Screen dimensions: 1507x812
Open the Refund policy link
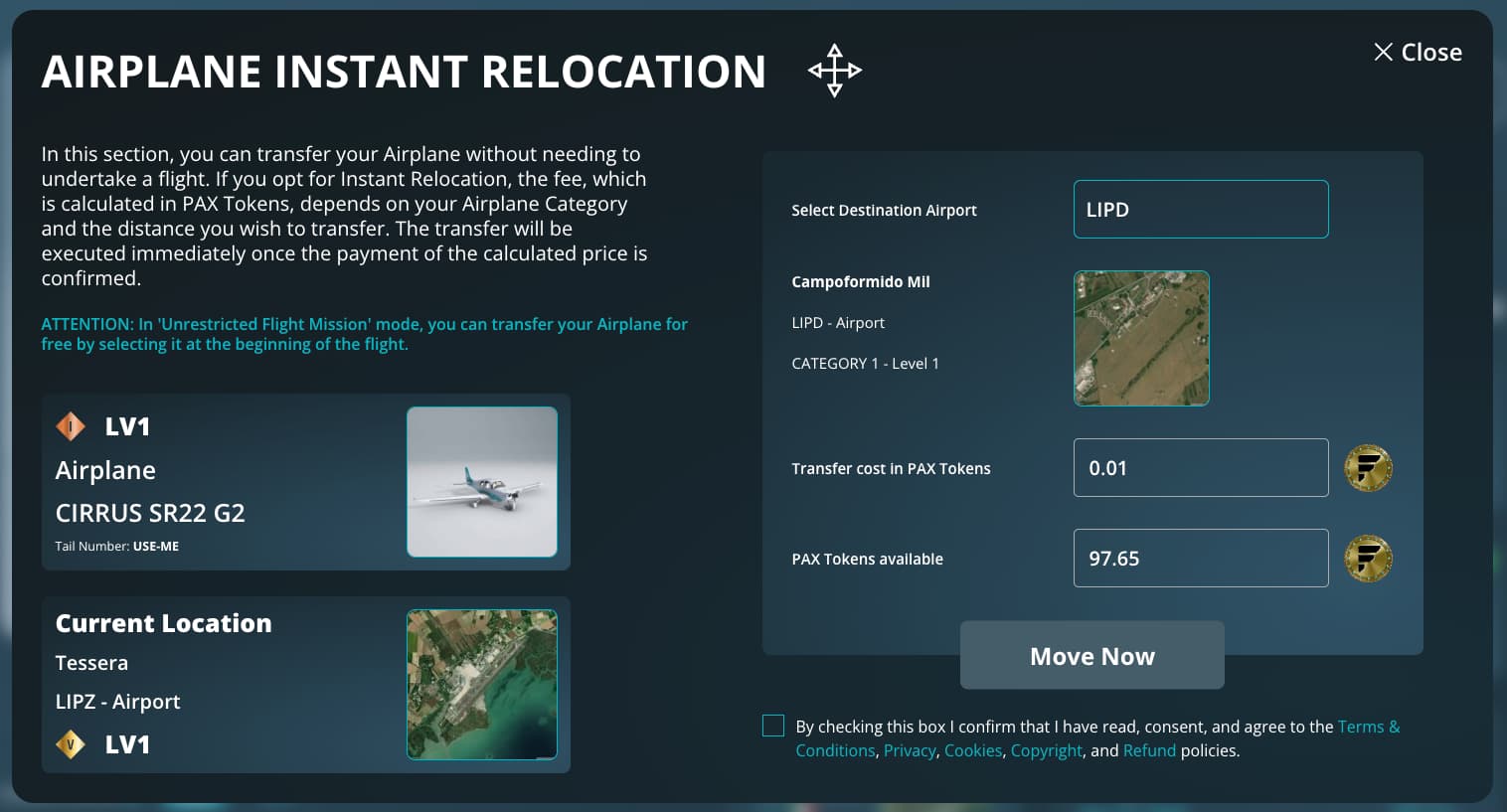point(1149,750)
